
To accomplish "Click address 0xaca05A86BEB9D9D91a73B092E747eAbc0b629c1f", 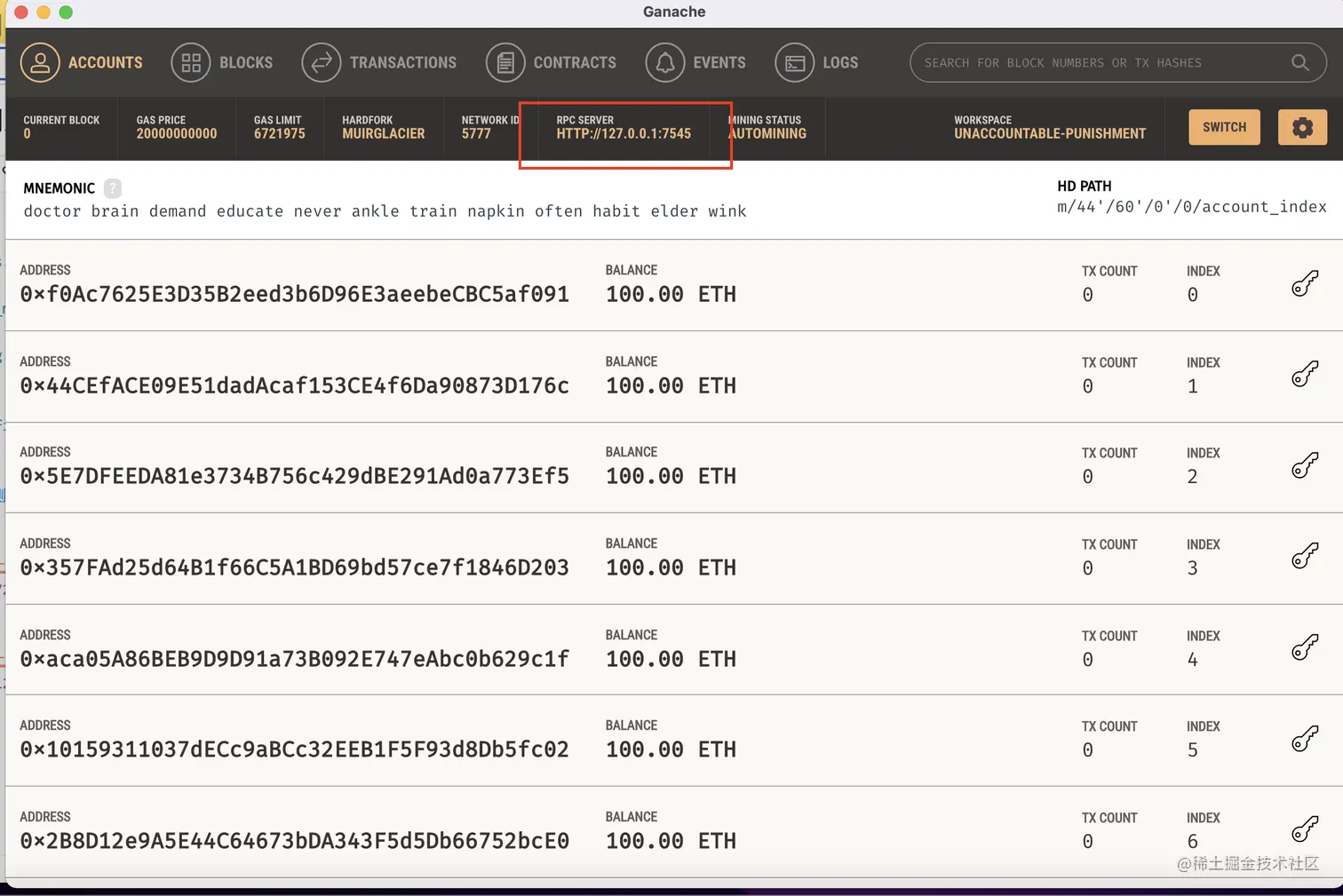I will point(295,659).
